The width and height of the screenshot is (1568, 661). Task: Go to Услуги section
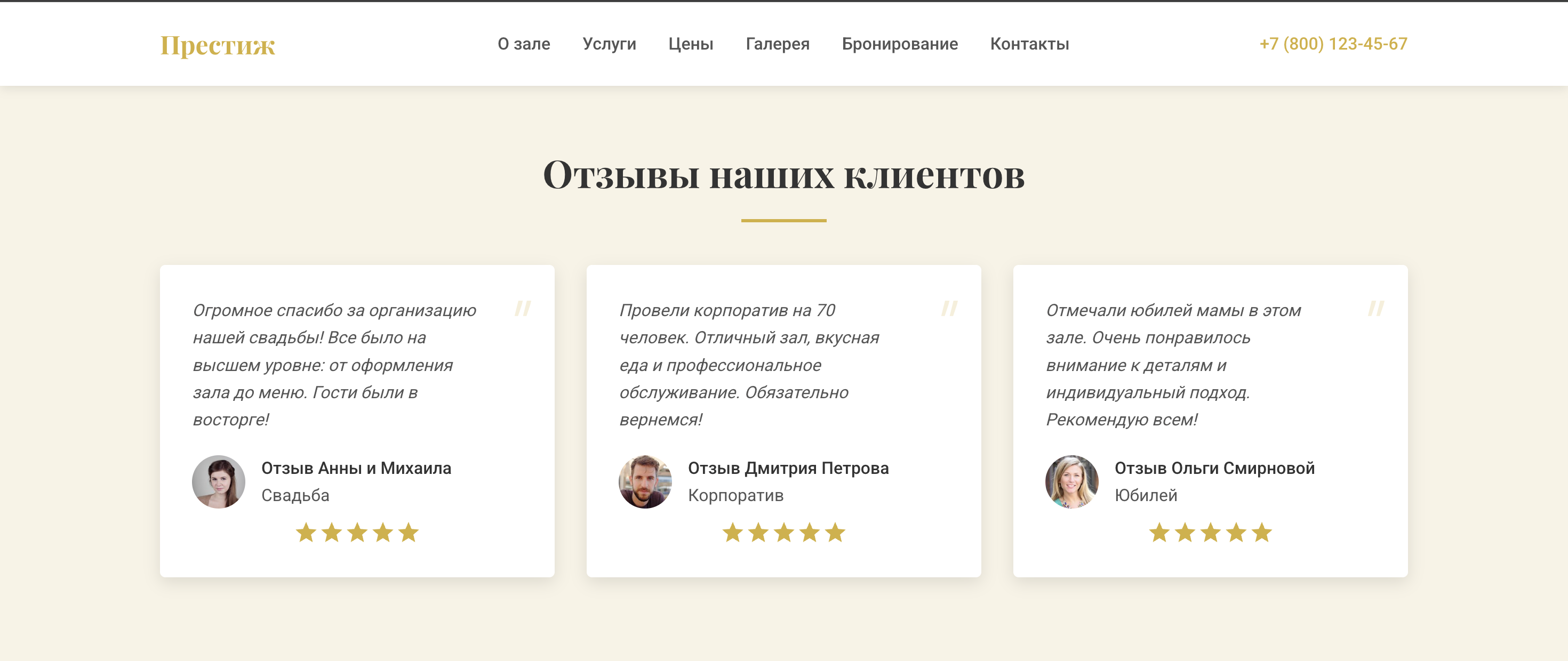click(x=609, y=44)
